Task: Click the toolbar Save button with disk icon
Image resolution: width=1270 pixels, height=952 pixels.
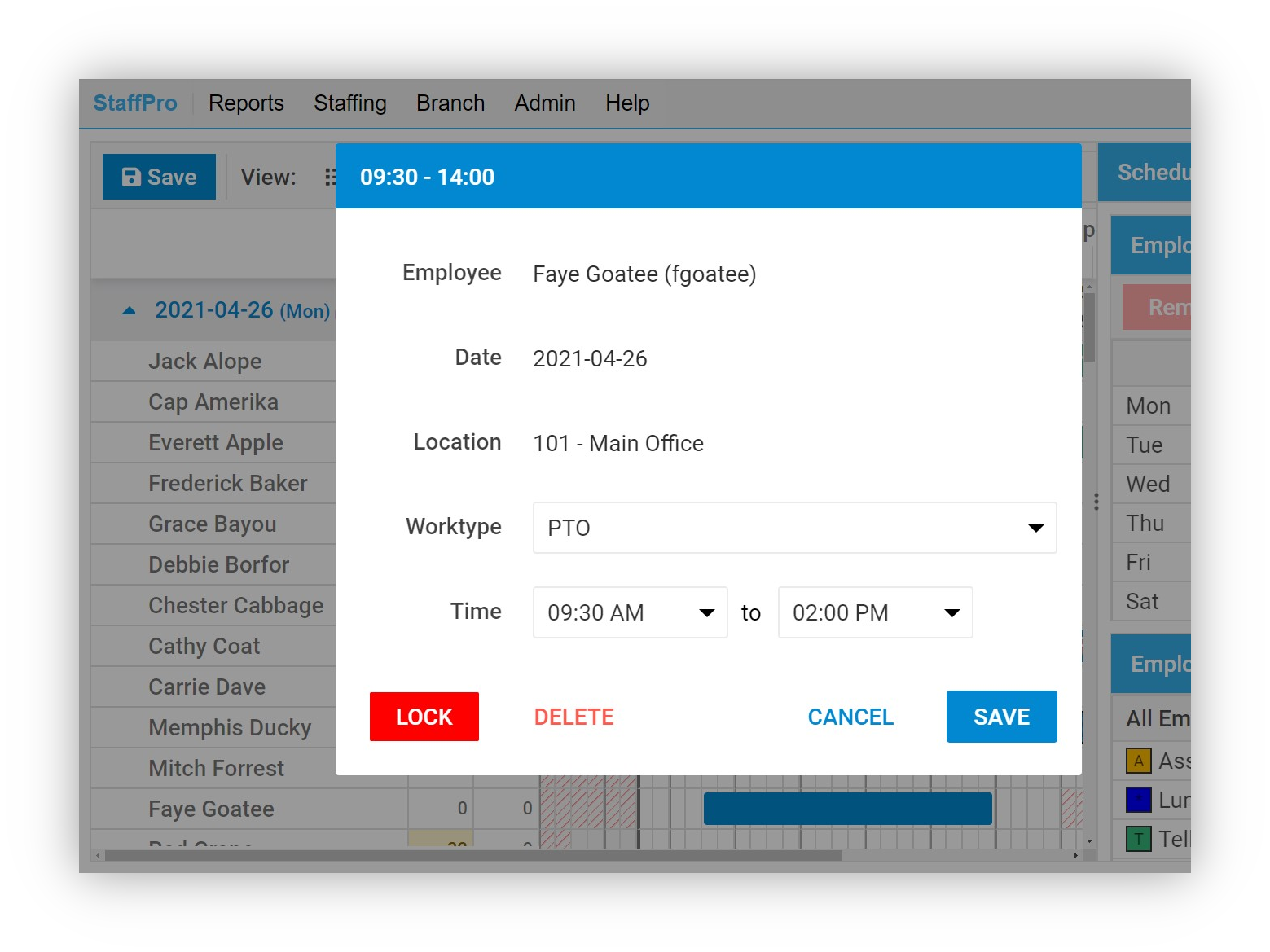Action: point(159,177)
